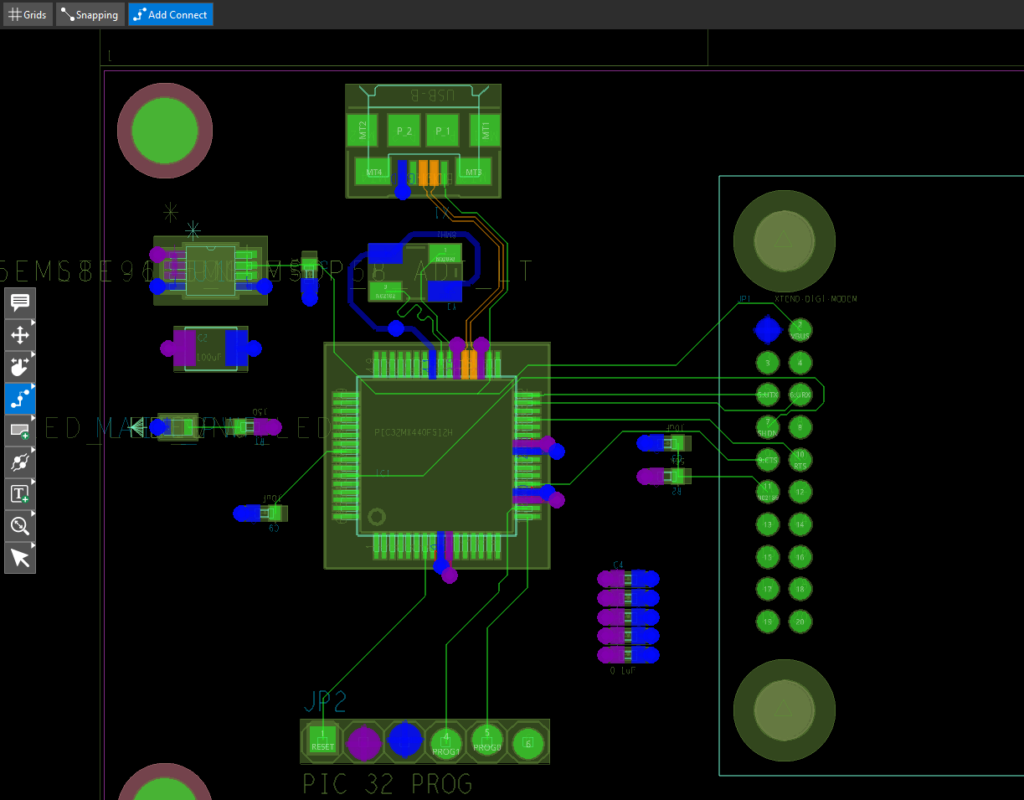Click the P_1 pad on USB connector

[443, 131]
